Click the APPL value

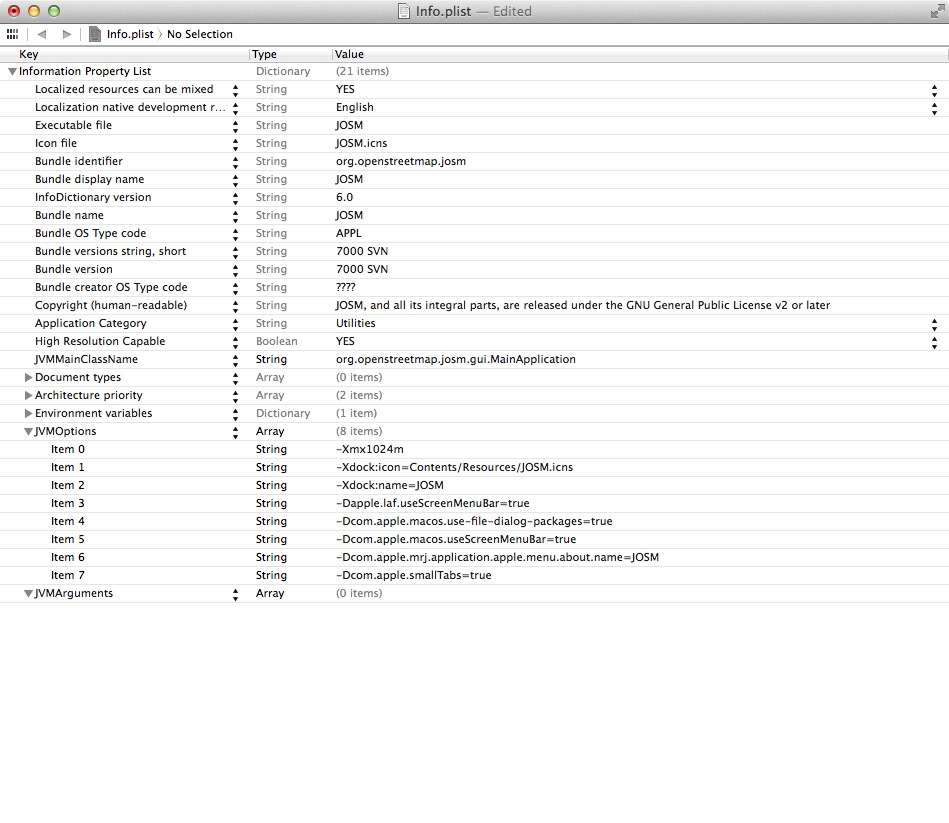(349, 234)
